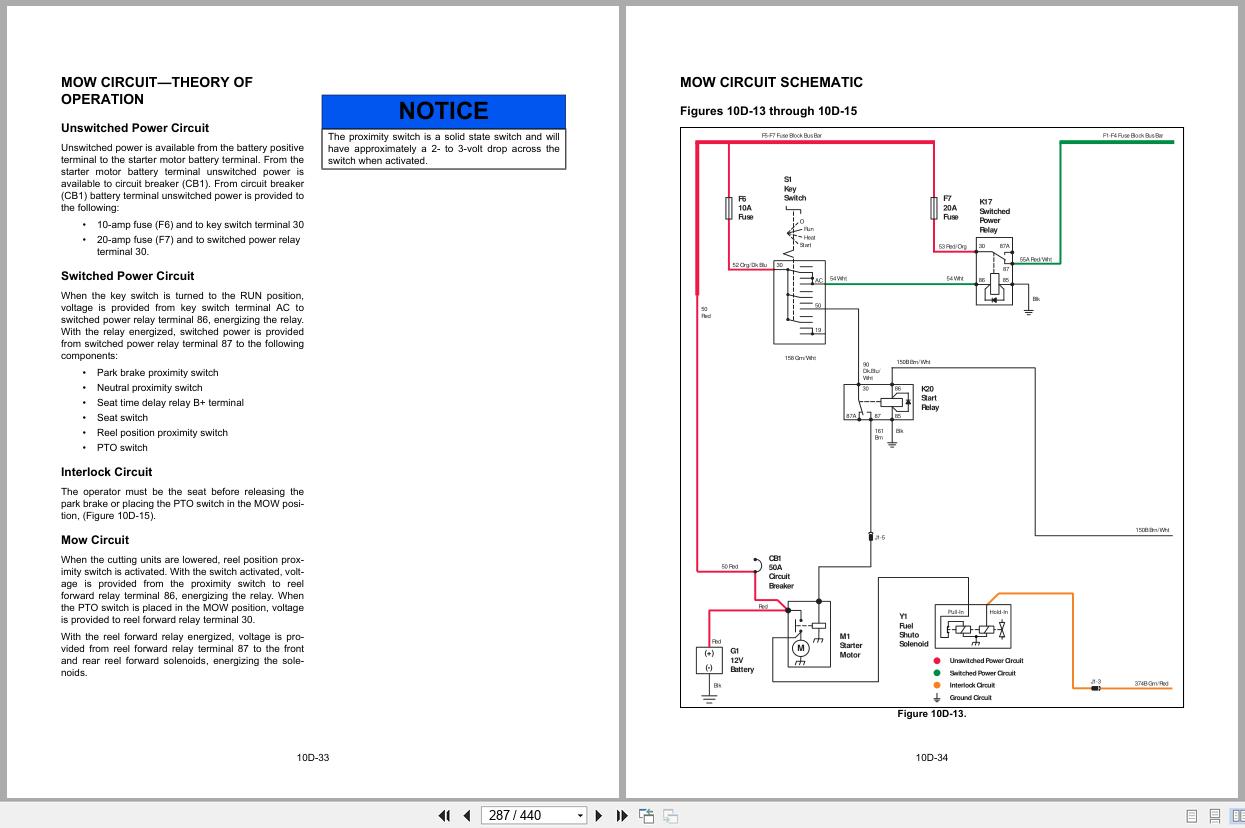Click the S1 Key Switch label

(x=794, y=189)
